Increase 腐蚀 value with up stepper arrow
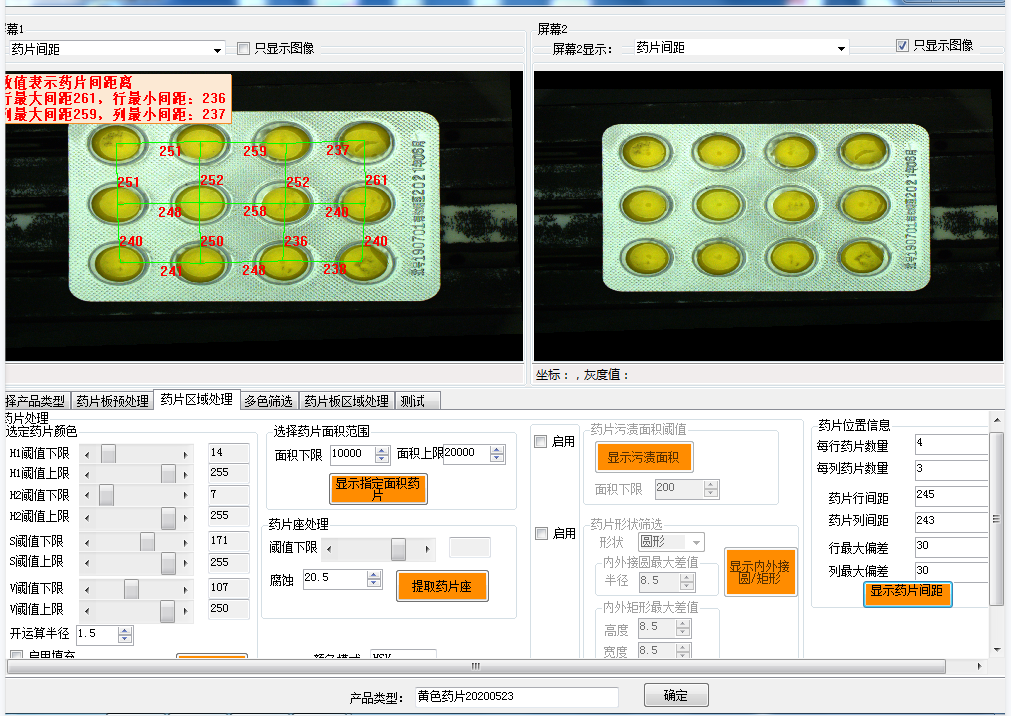Screen dimensions: 1011x716 tap(374, 574)
